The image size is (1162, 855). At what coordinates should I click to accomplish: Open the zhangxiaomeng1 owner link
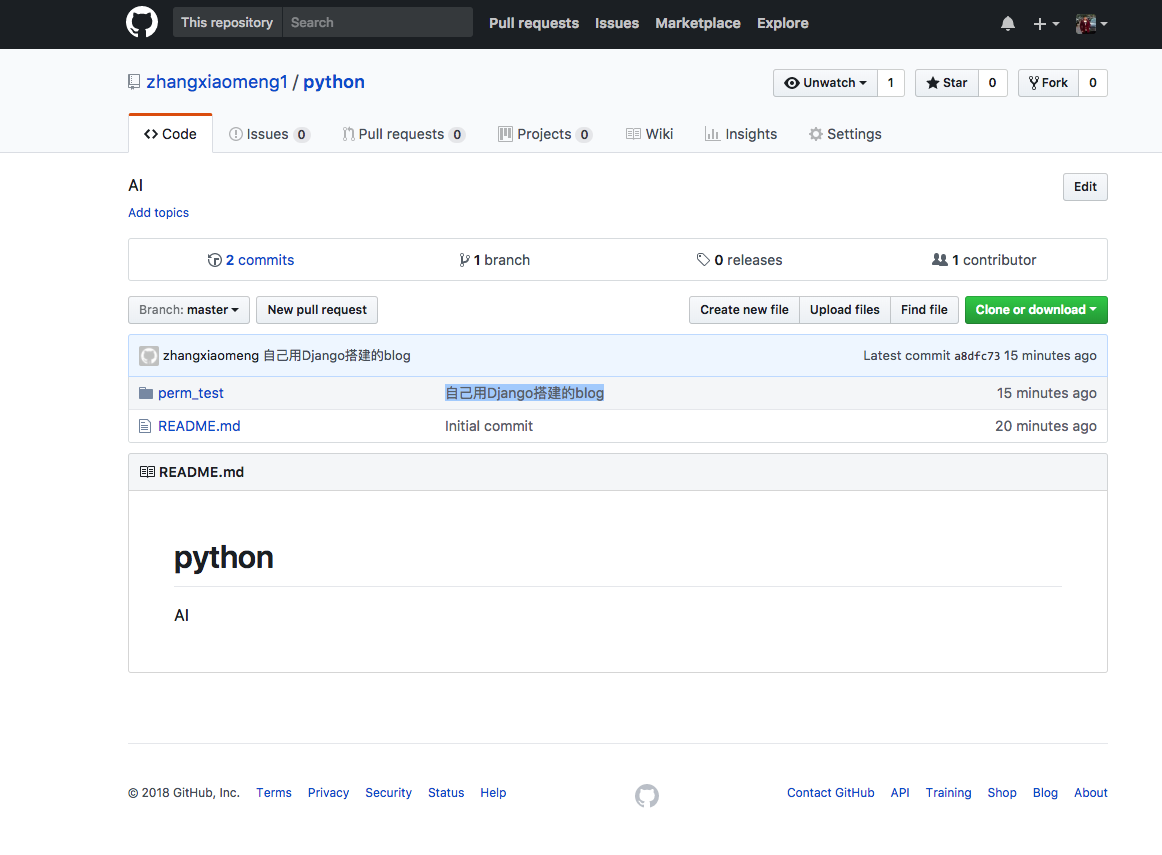click(x=216, y=81)
